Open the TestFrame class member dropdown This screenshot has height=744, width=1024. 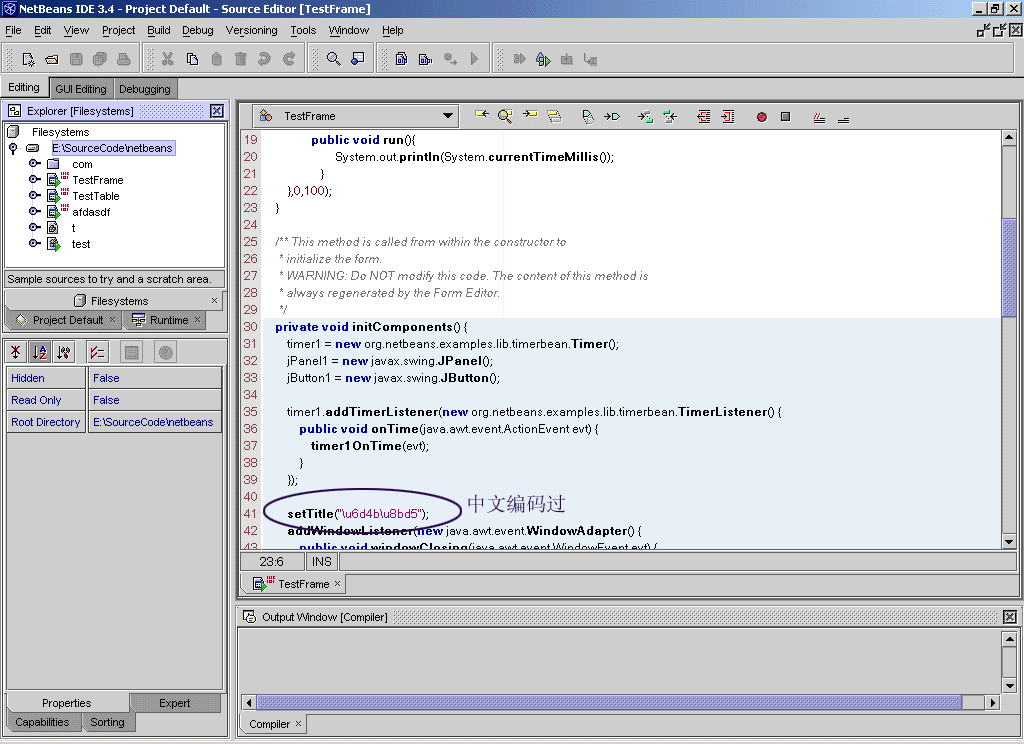(448, 116)
